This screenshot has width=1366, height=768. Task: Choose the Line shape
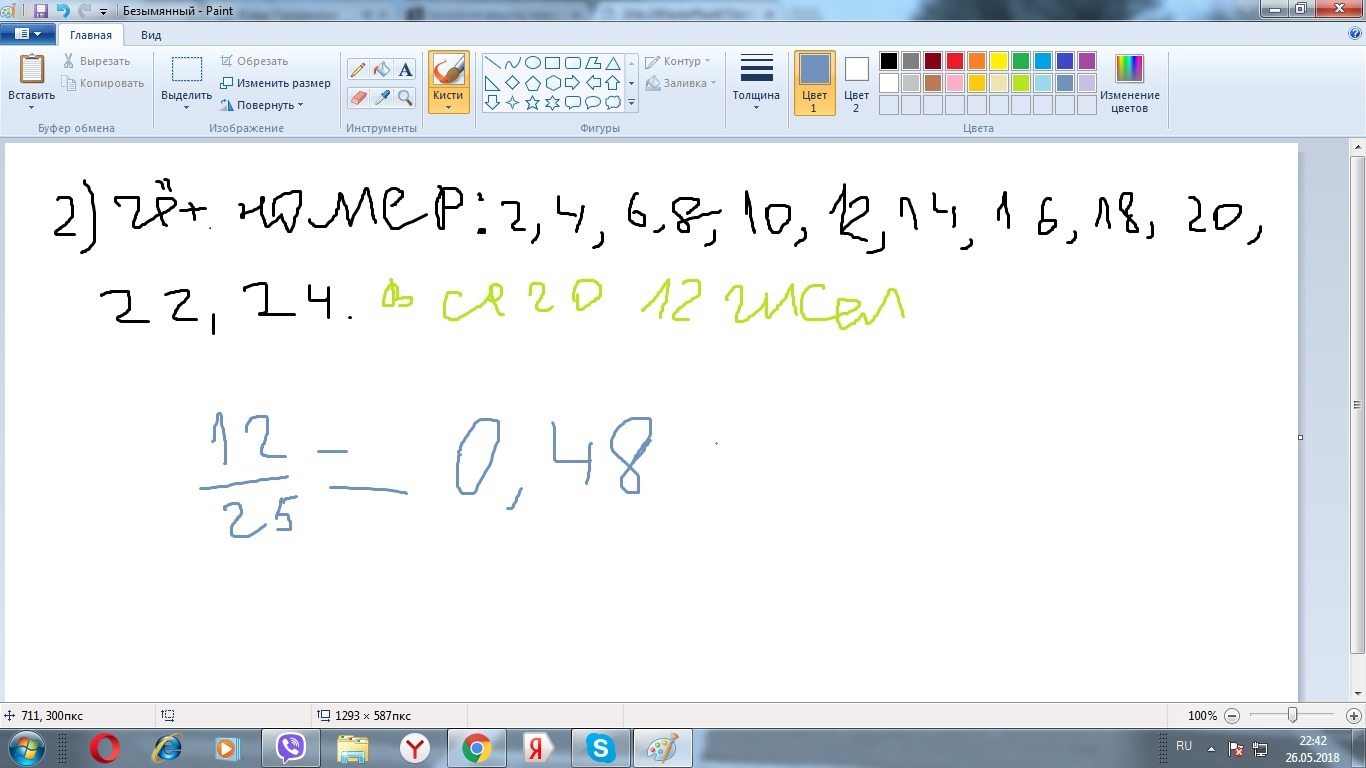(493, 63)
